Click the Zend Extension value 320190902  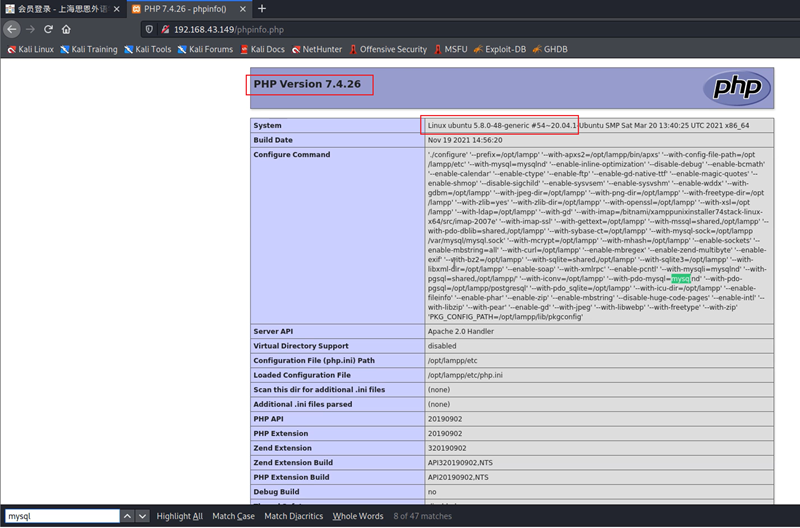point(447,448)
